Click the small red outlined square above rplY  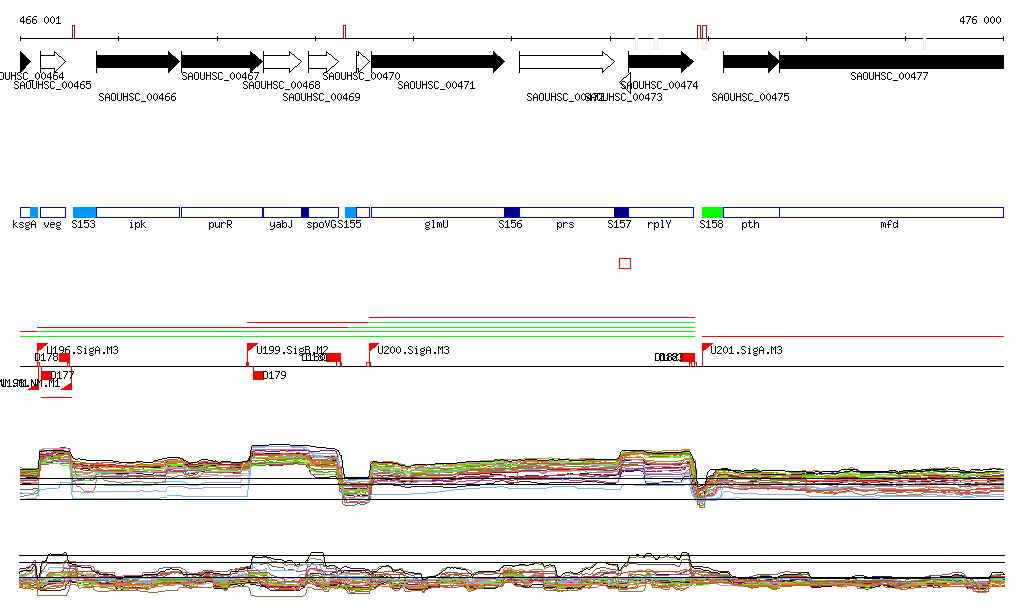point(625,264)
